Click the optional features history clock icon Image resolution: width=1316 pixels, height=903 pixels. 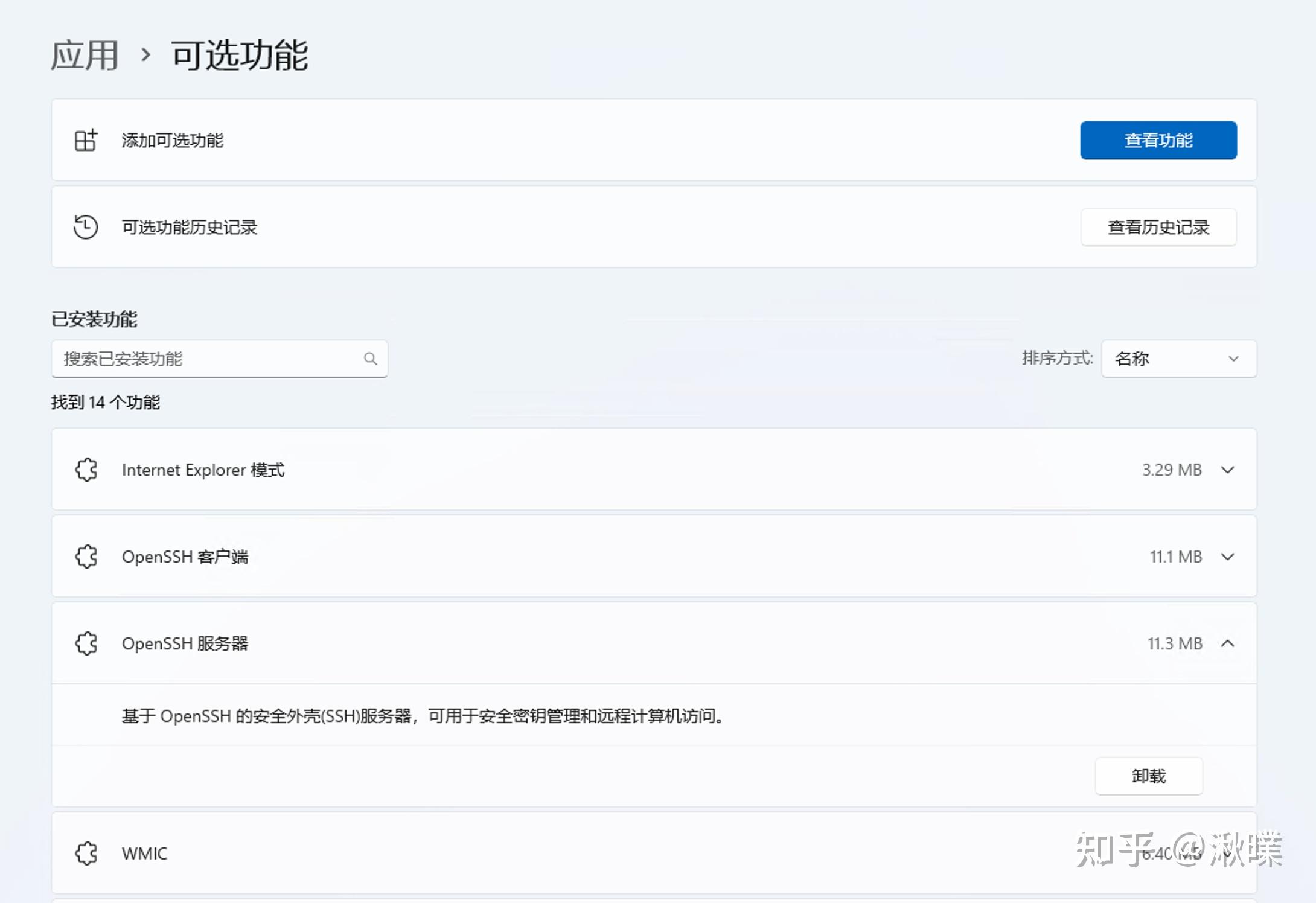click(86, 227)
